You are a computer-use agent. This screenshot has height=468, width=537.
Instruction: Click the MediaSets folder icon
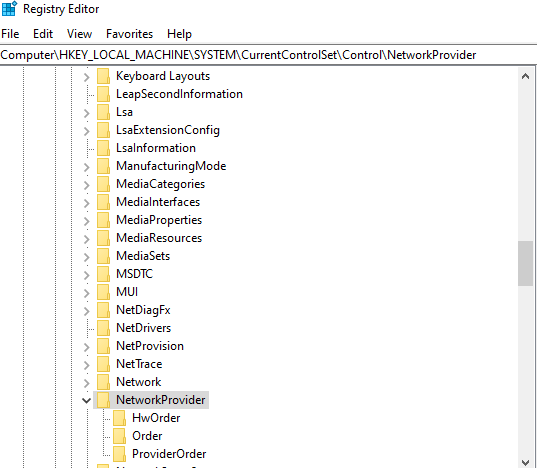(x=103, y=256)
